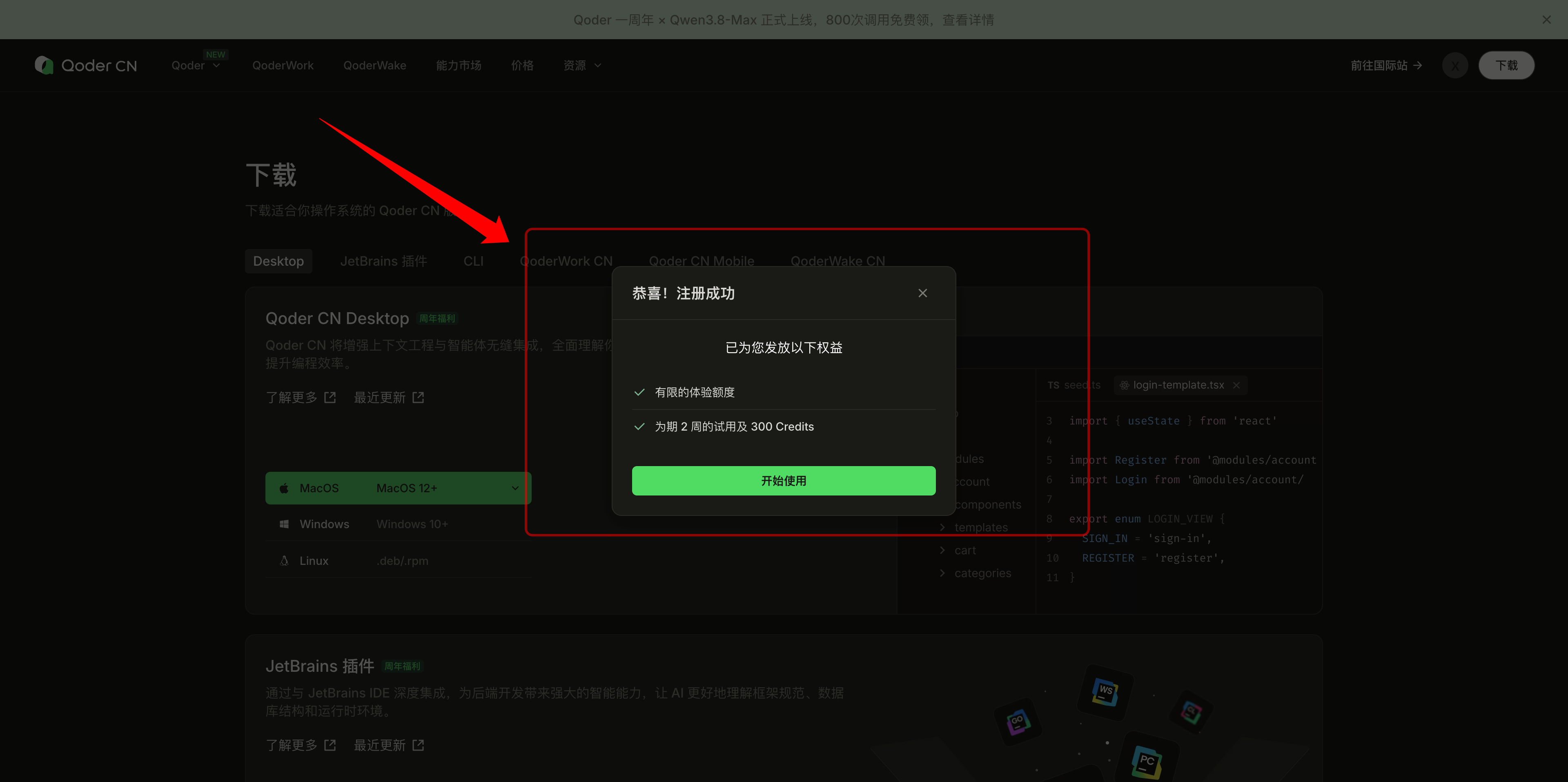Click external-link icon beside Desktop 了解更多
Screen dimensions: 1568x782
tap(330, 398)
